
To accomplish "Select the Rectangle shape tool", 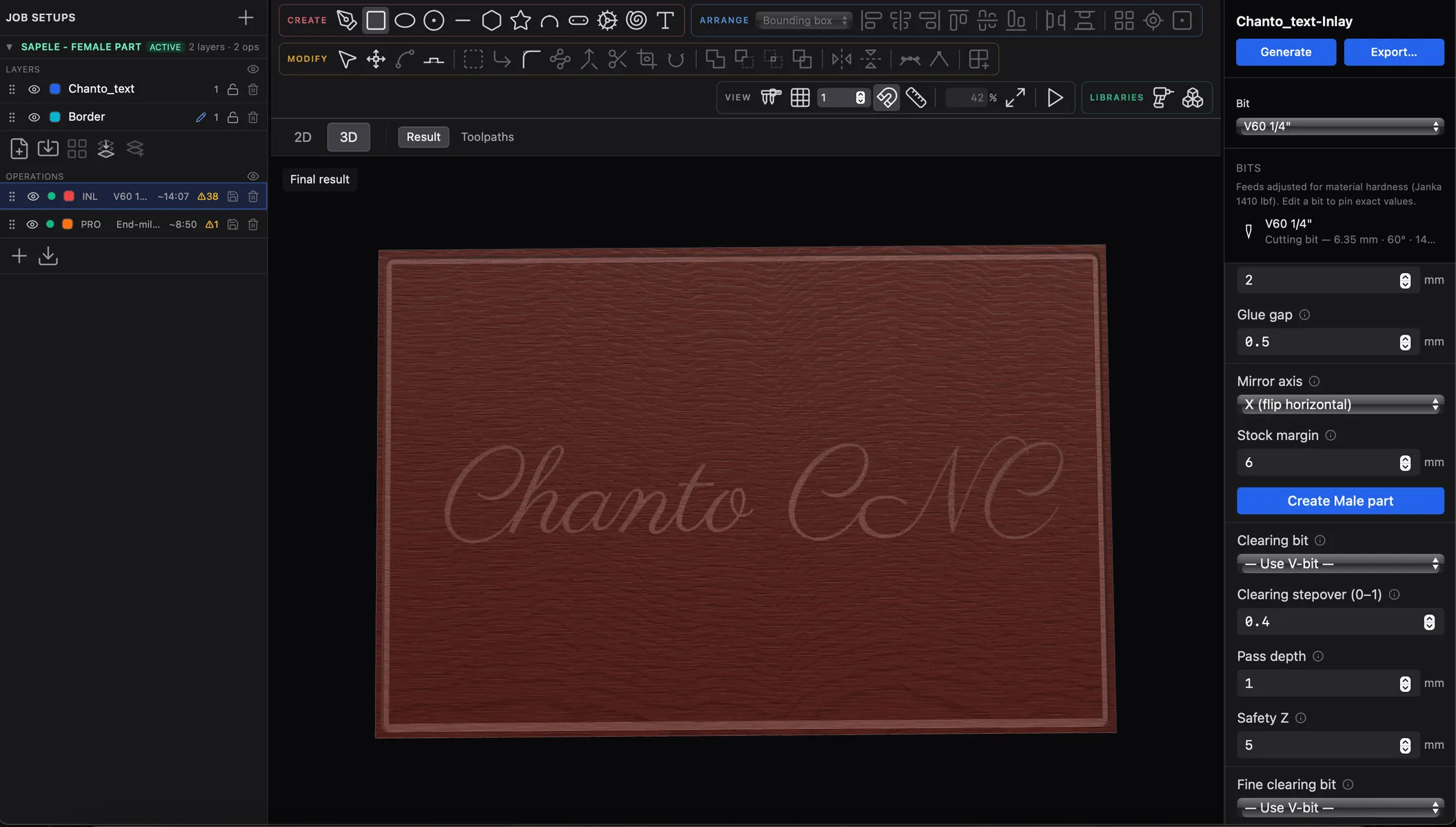I will pyautogui.click(x=376, y=20).
